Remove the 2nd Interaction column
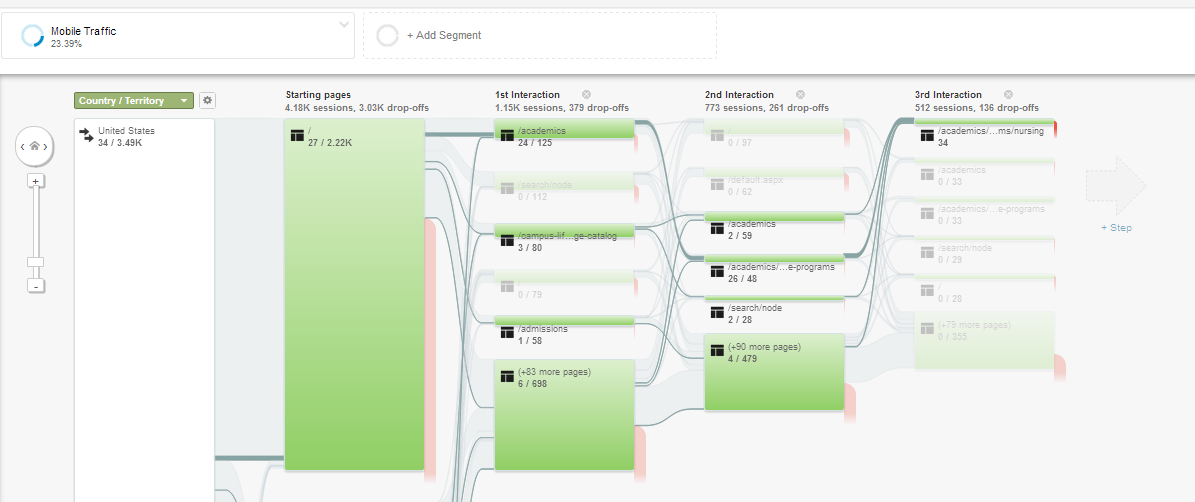This screenshot has height=502, width=1195. pyautogui.click(x=800, y=95)
